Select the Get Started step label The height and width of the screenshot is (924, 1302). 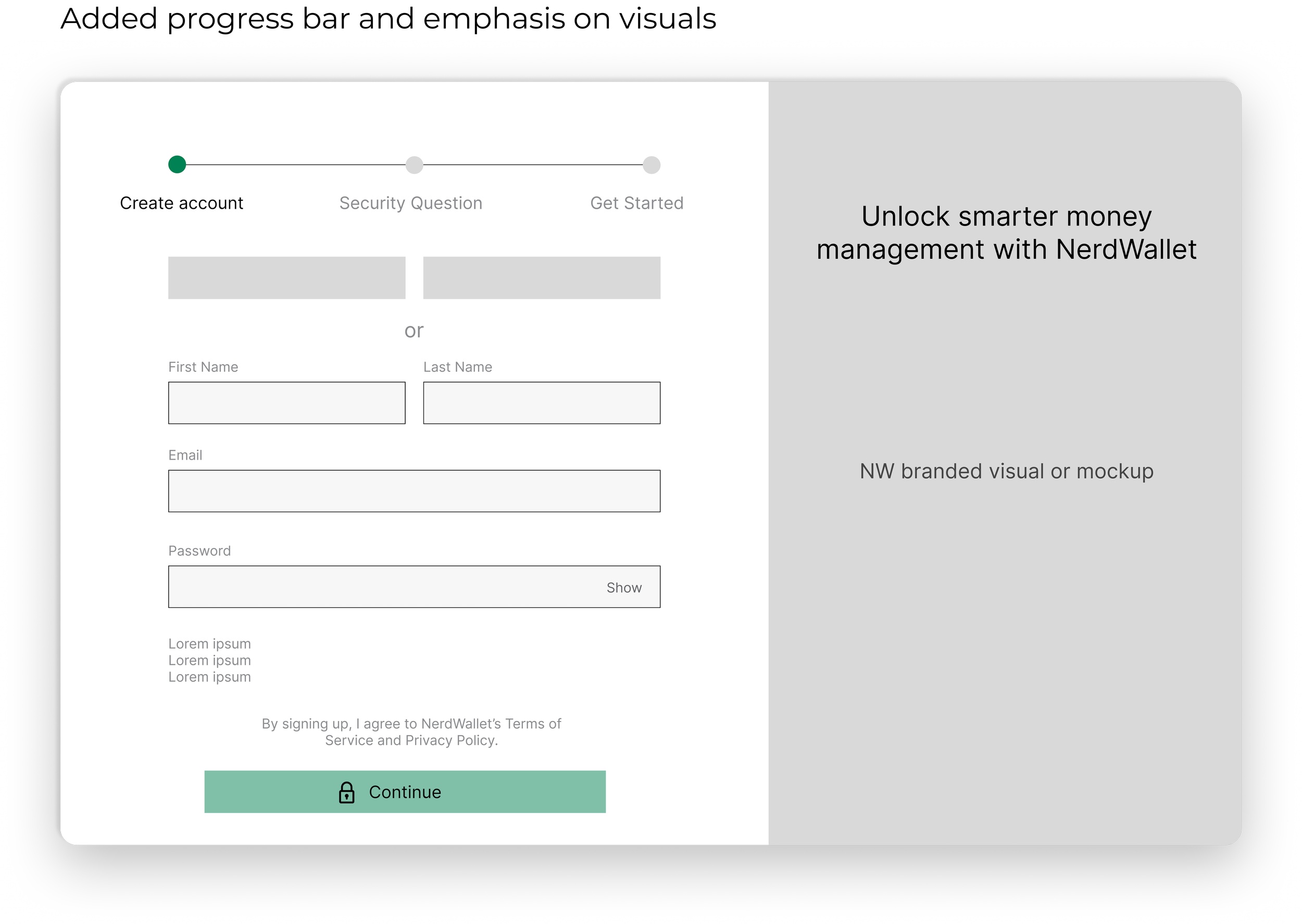tap(637, 203)
